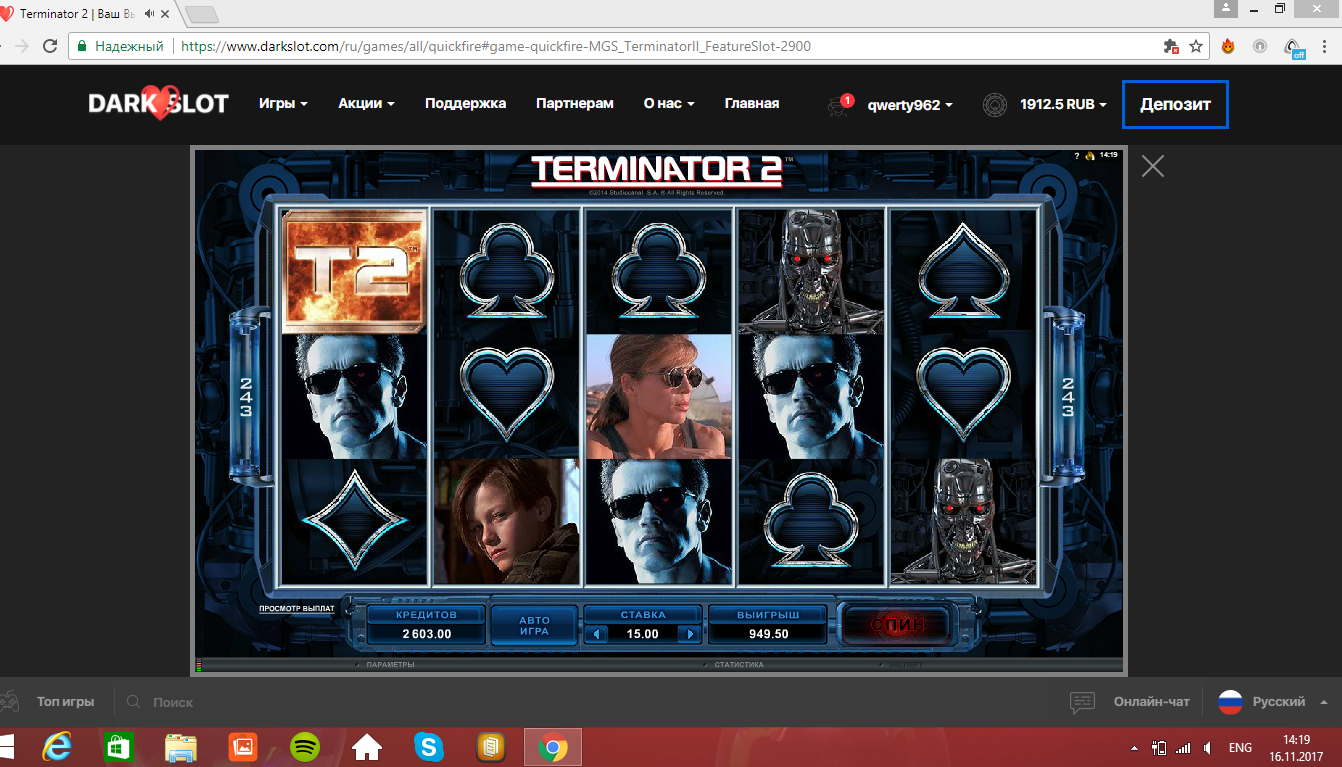
Task: Click the Hola flame extension icon
Action: 1228,46
